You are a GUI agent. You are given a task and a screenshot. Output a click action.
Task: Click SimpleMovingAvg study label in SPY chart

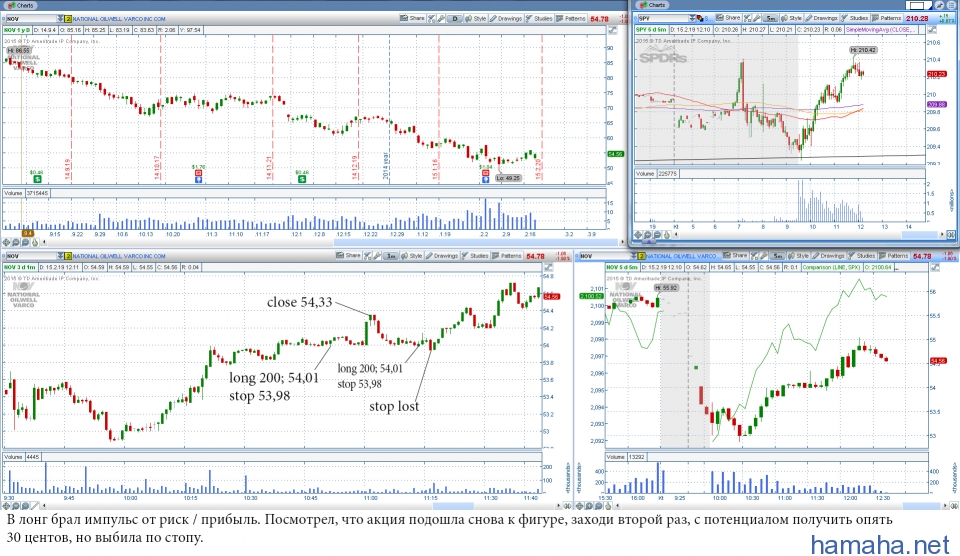tap(880, 29)
